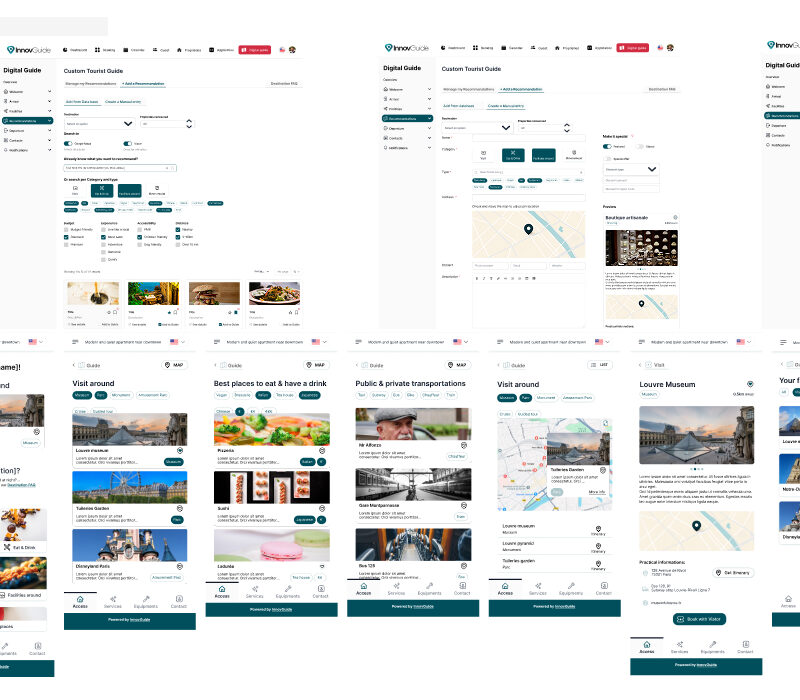
Task: Tap favorite icon on Louvre museum card
Action: coord(180,451)
